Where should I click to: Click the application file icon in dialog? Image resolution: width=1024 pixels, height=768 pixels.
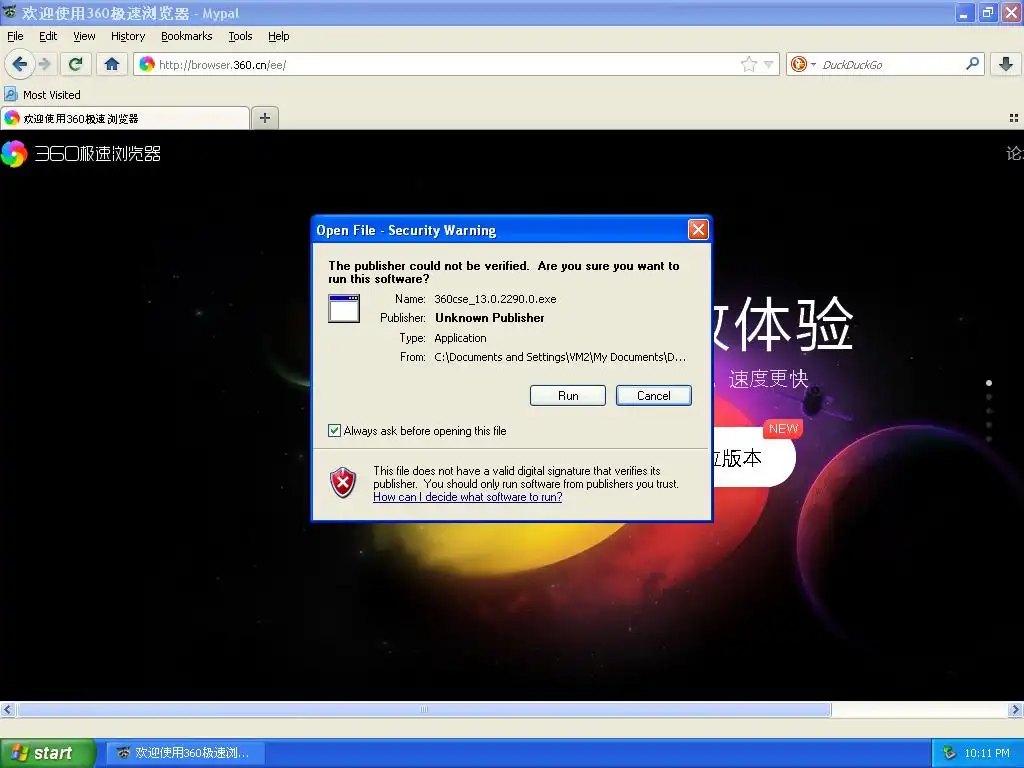click(x=344, y=308)
